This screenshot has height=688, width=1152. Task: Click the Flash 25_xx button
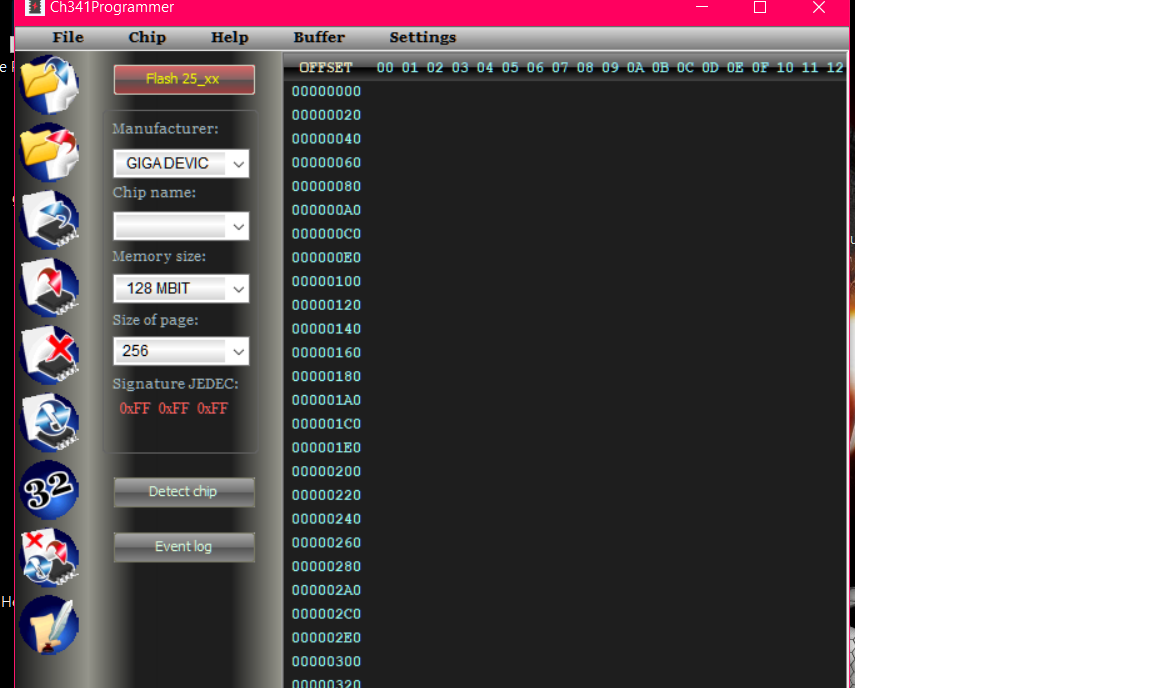[184, 79]
